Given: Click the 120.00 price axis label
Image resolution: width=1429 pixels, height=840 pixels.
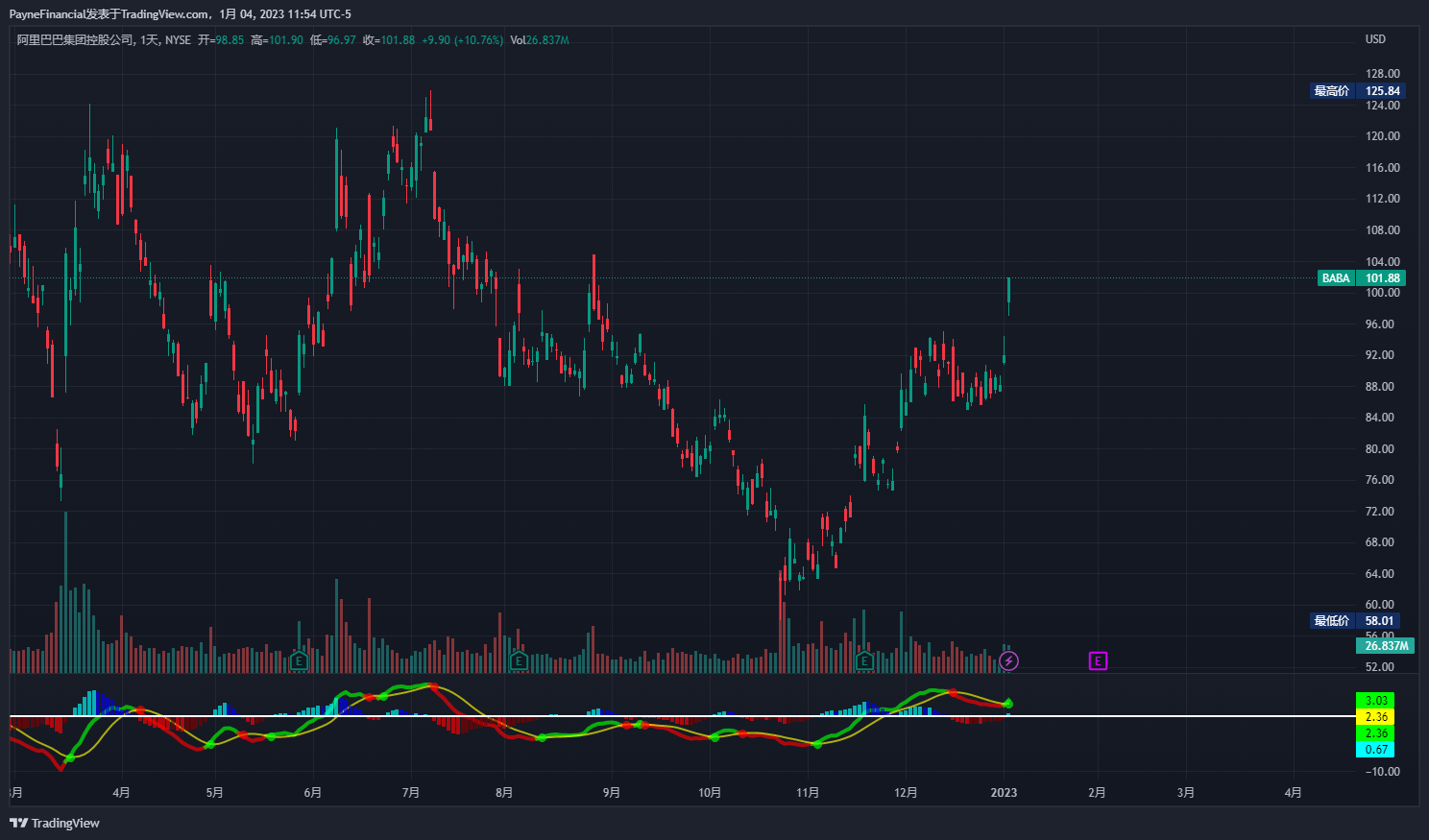Looking at the screenshot, I should [1383, 136].
